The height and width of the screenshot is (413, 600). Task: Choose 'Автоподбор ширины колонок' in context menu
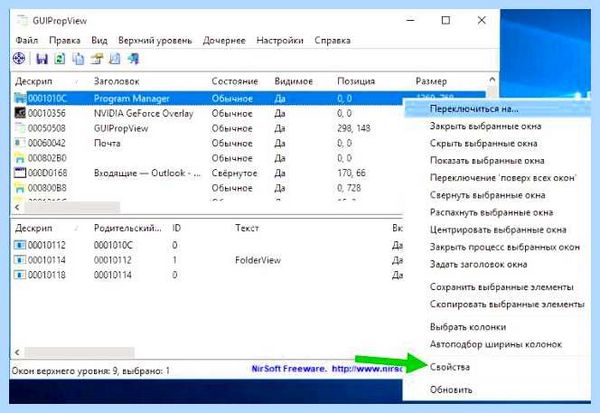tap(497, 344)
